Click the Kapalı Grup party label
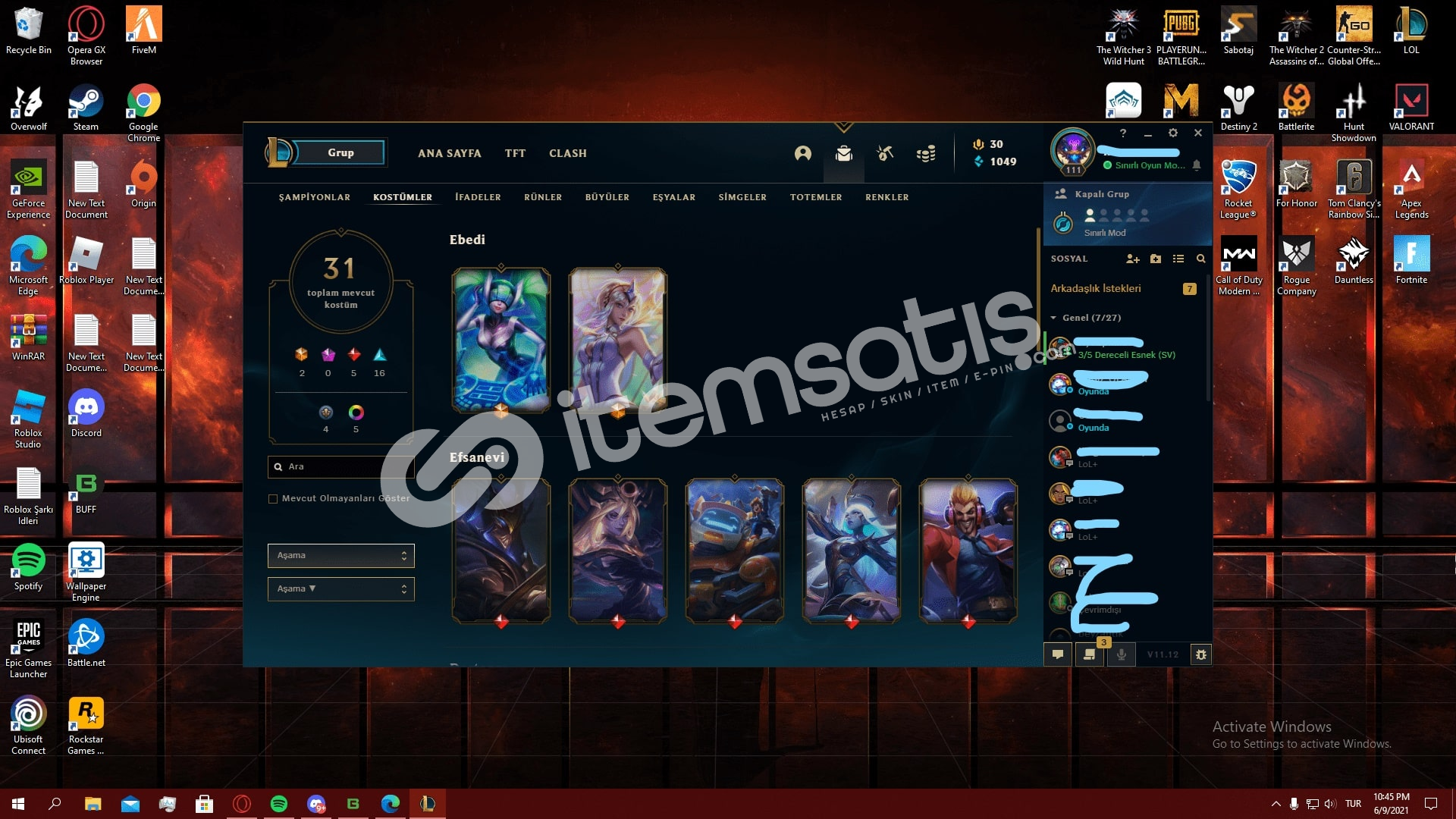 tap(1102, 194)
